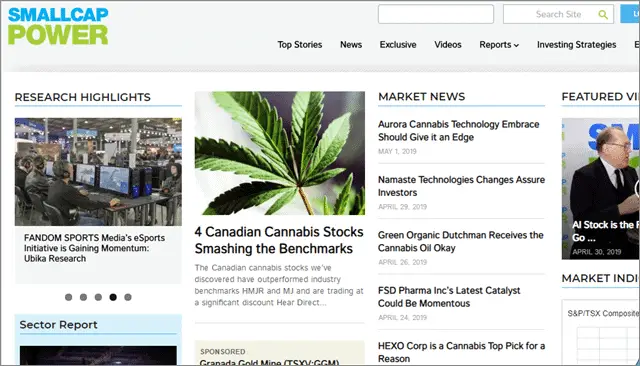This screenshot has height=366, width=640.
Task: Play the AI Stock featured video
Action: click(600, 189)
